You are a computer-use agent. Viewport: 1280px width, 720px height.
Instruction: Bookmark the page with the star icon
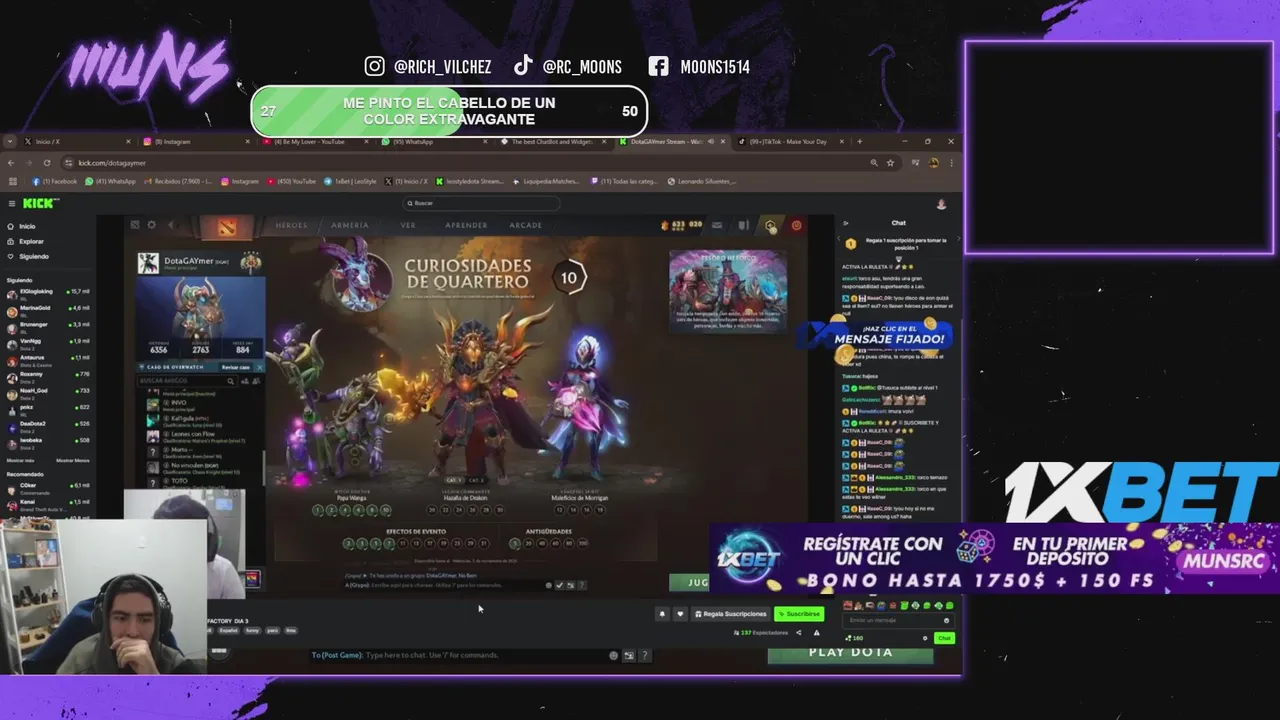(x=890, y=162)
